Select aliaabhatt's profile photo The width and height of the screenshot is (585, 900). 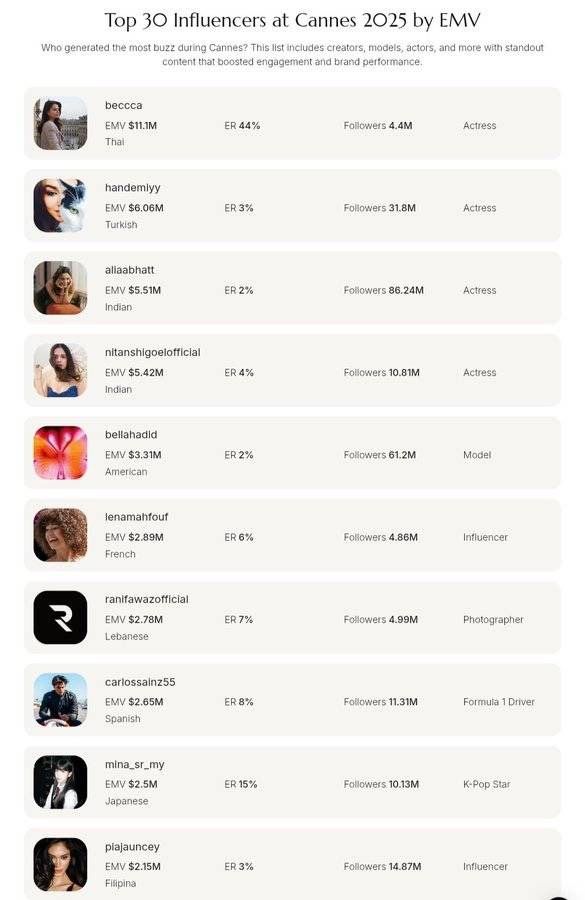click(x=60, y=288)
